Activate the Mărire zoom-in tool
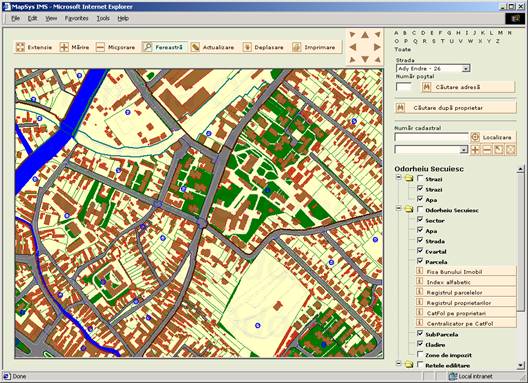528x383 pixels. click(75, 47)
